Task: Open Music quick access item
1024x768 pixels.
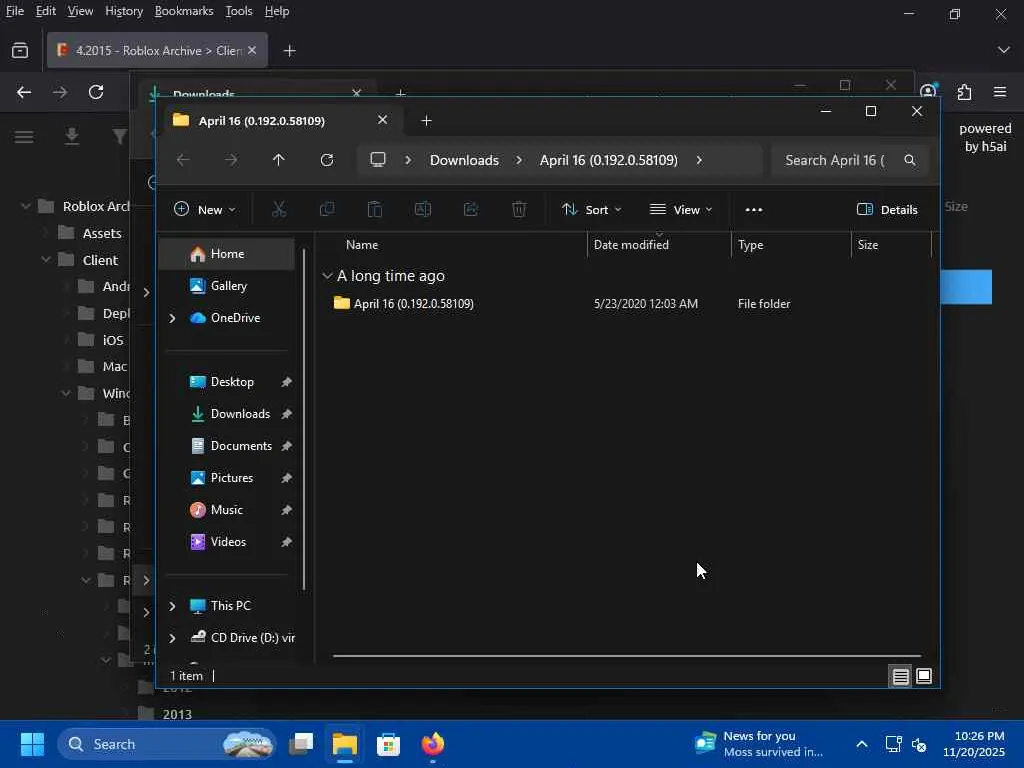Action: click(227, 510)
